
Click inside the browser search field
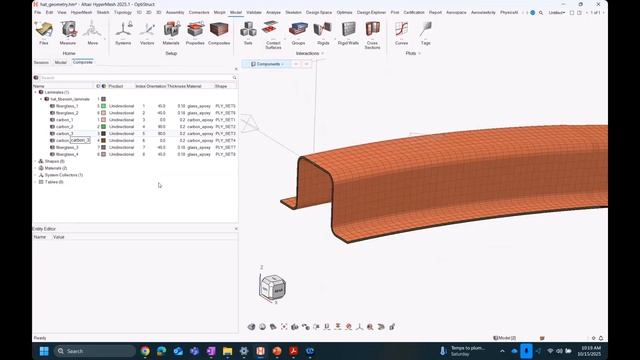(135, 78)
